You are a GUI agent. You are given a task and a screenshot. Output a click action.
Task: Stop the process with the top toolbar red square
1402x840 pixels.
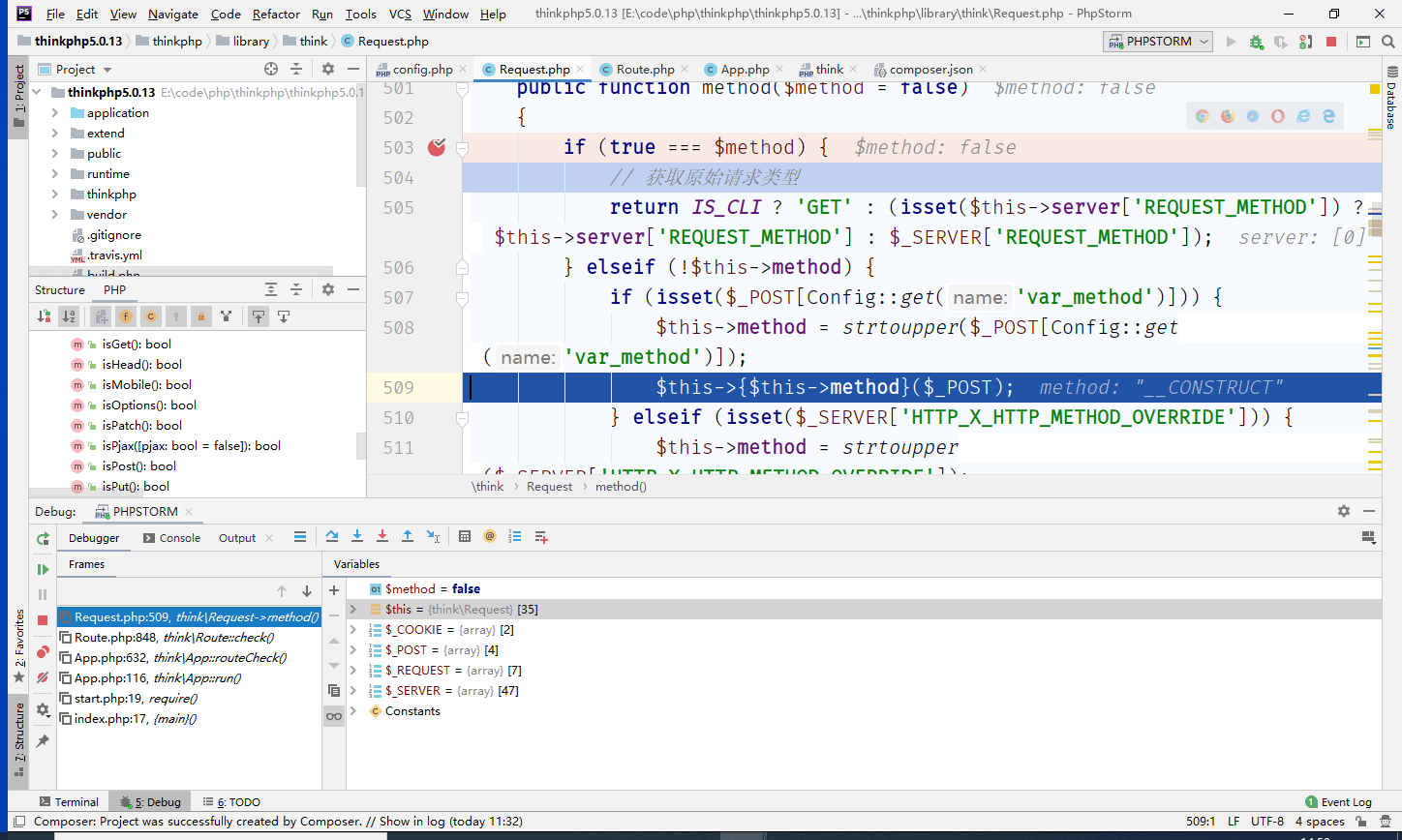[x=1331, y=42]
